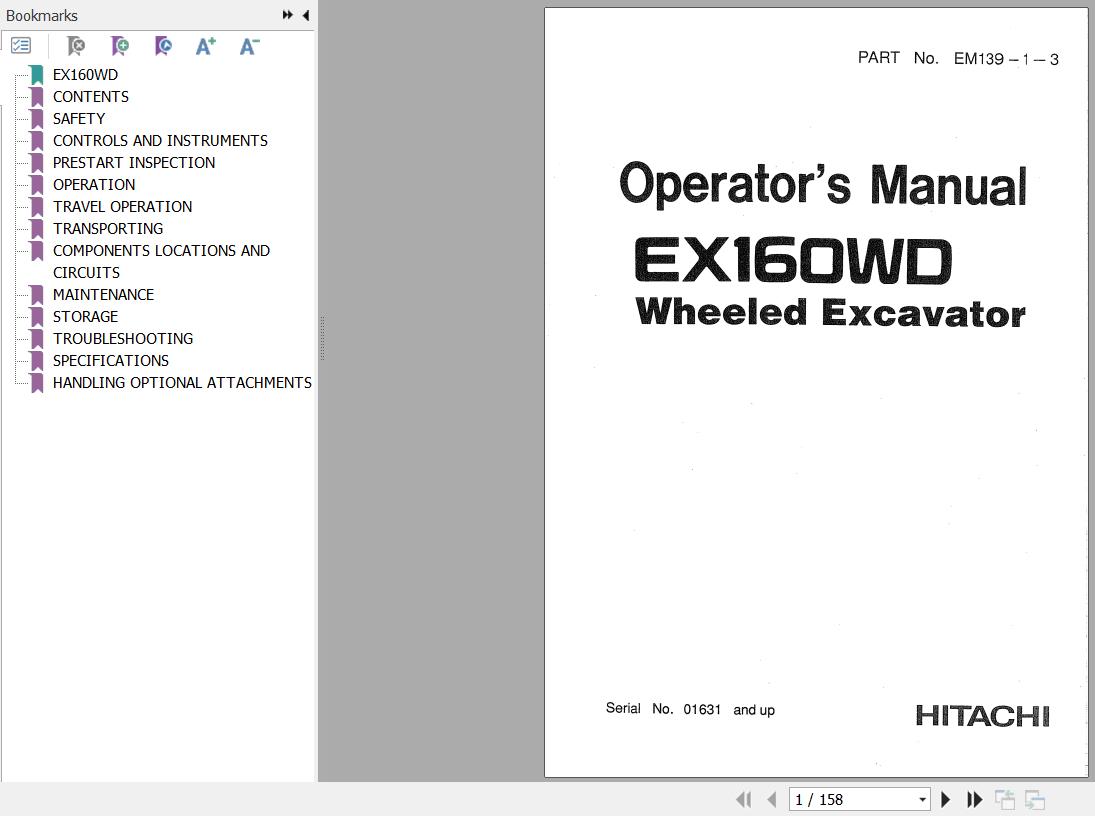Screen dimensions: 1095x816
Task: Click the EX160WD bookmark ribbon icon
Action: (x=37, y=75)
